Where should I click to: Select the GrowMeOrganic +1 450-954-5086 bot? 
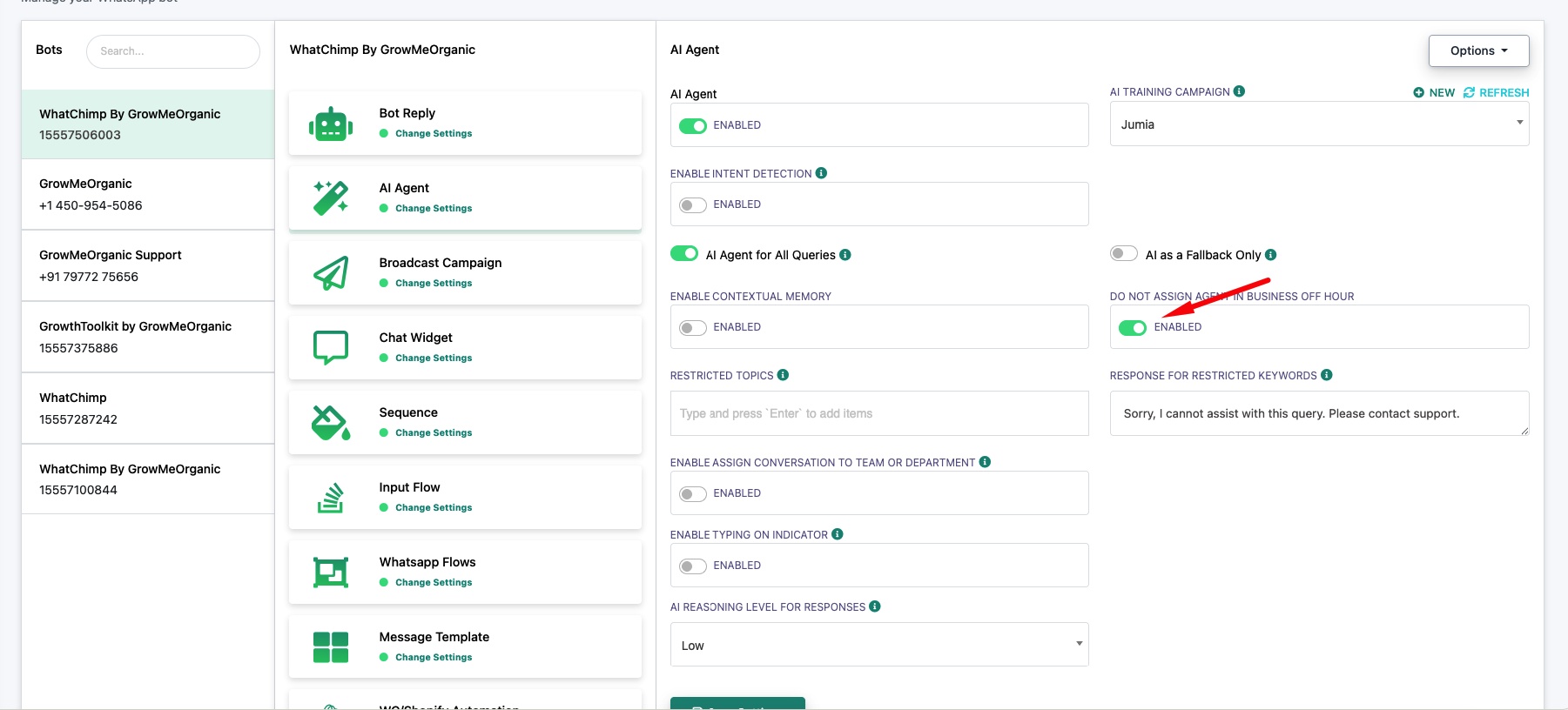tap(148, 194)
